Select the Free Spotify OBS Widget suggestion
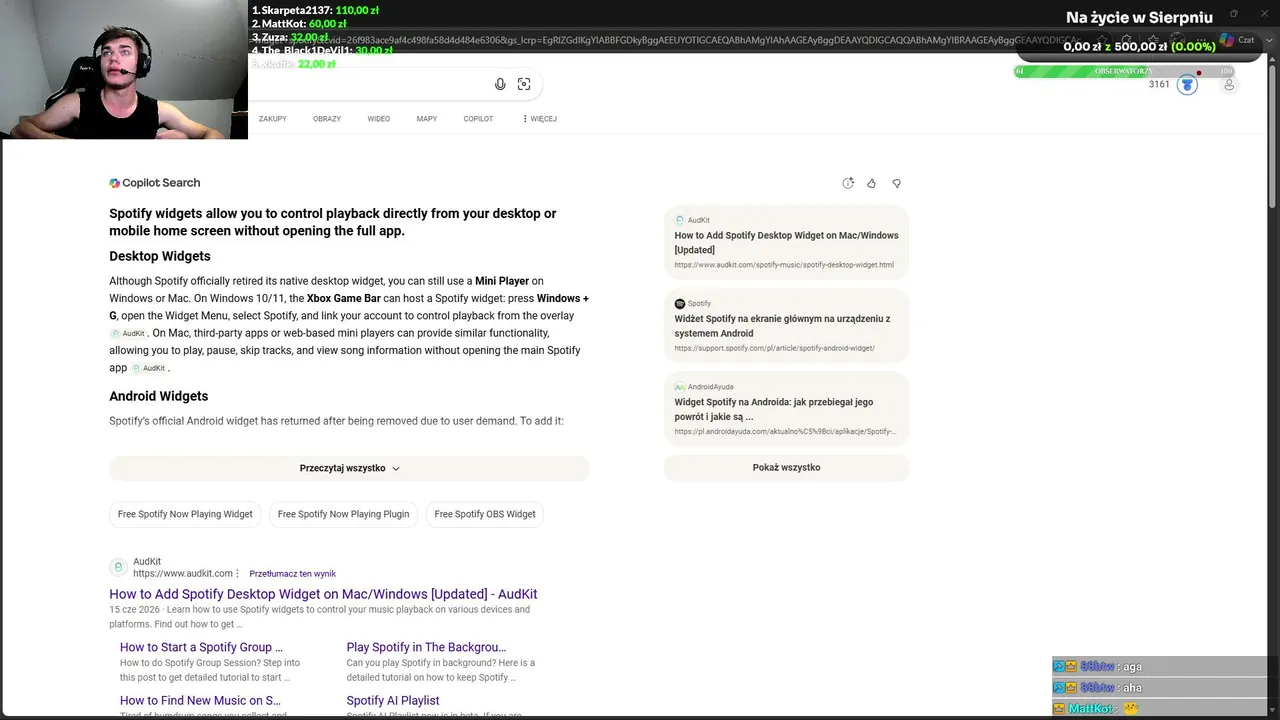Image resolution: width=1280 pixels, height=720 pixels. pos(485,514)
